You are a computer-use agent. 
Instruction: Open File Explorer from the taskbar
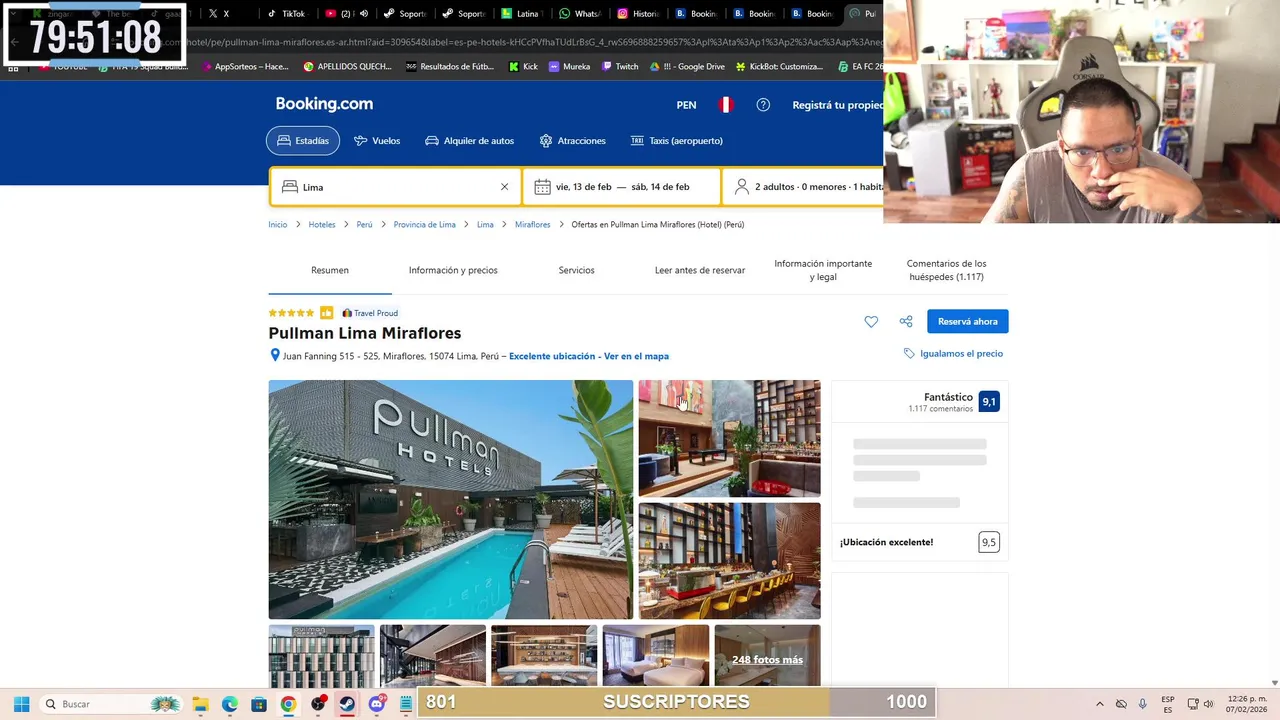tap(200, 704)
